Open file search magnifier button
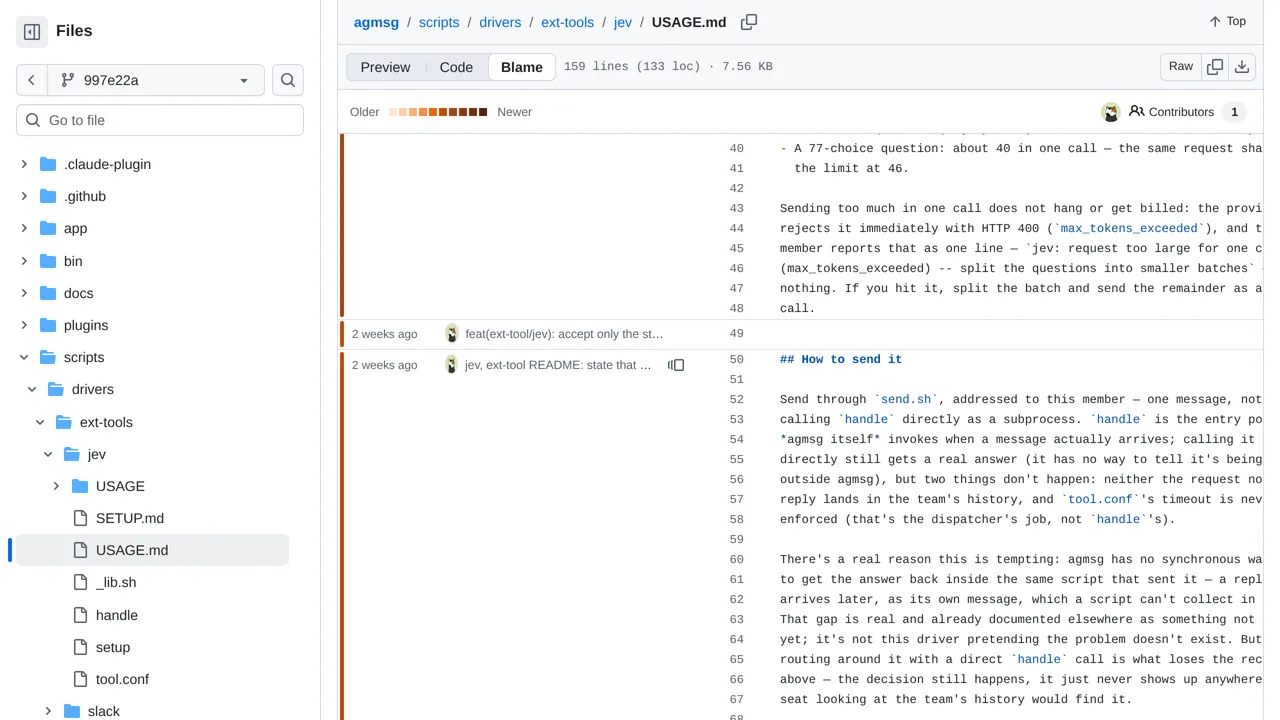The width and height of the screenshot is (1280, 720). (x=288, y=80)
